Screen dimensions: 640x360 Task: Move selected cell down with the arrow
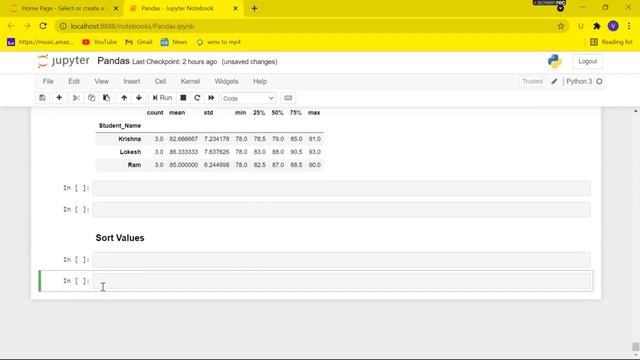pos(139,98)
